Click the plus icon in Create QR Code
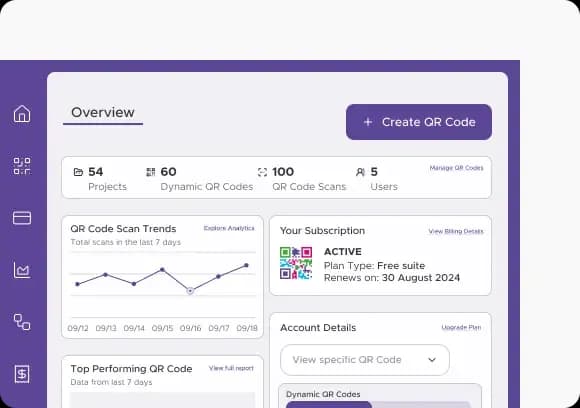Viewport: 580px width, 408px height. click(368, 122)
